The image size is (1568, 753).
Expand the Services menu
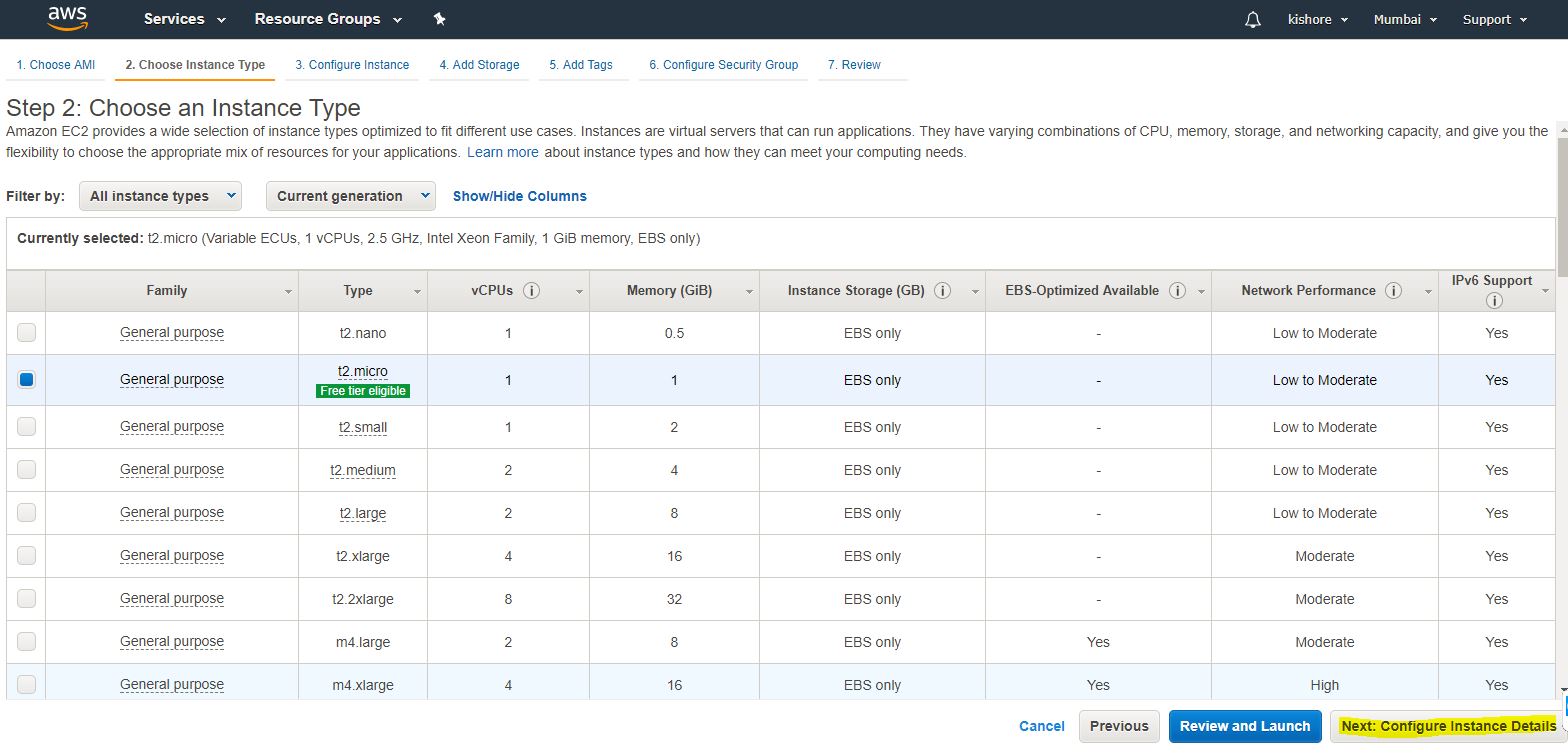point(184,19)
